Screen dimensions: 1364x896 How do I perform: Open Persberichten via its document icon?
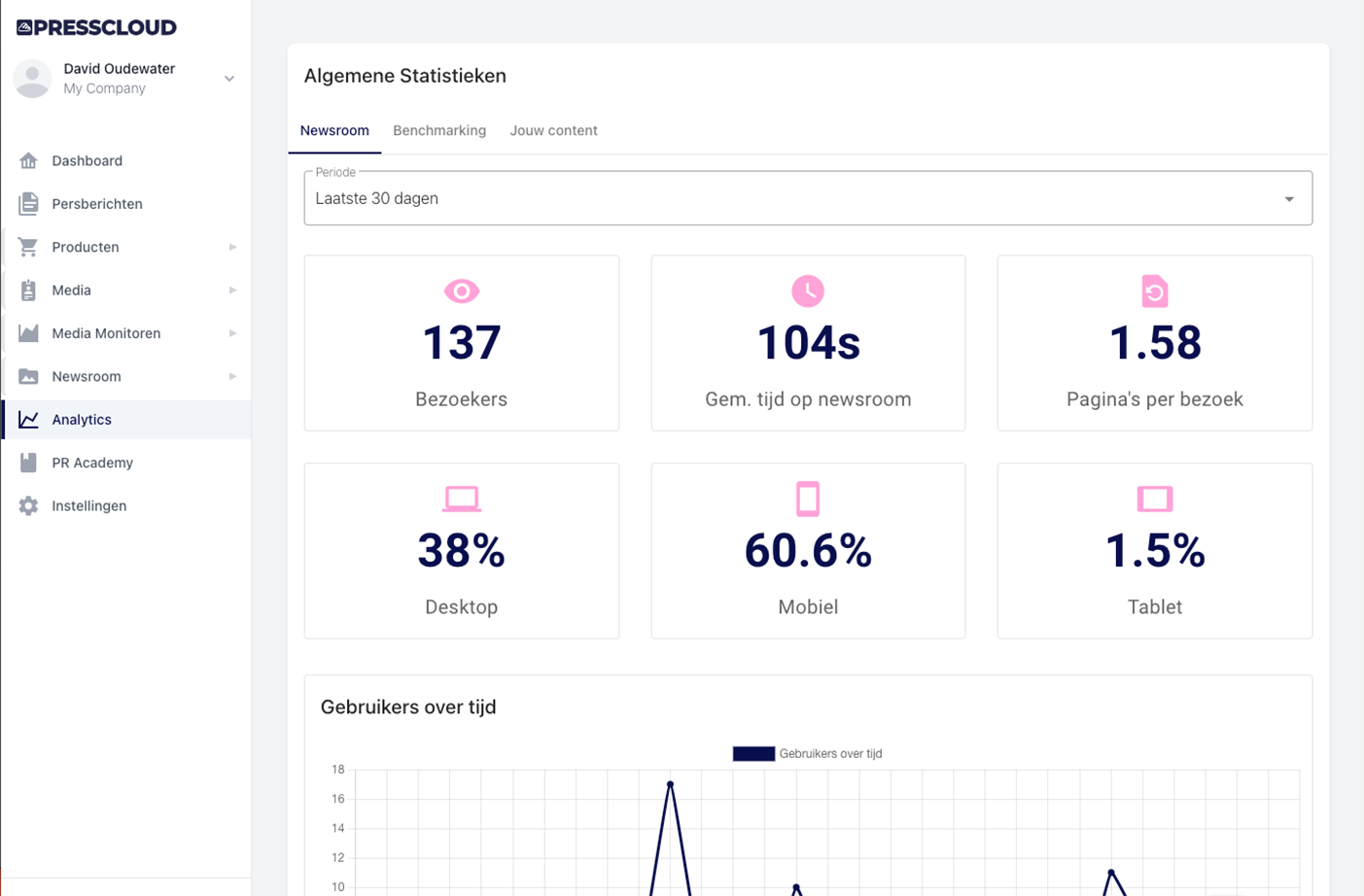(x=28, y=204)
